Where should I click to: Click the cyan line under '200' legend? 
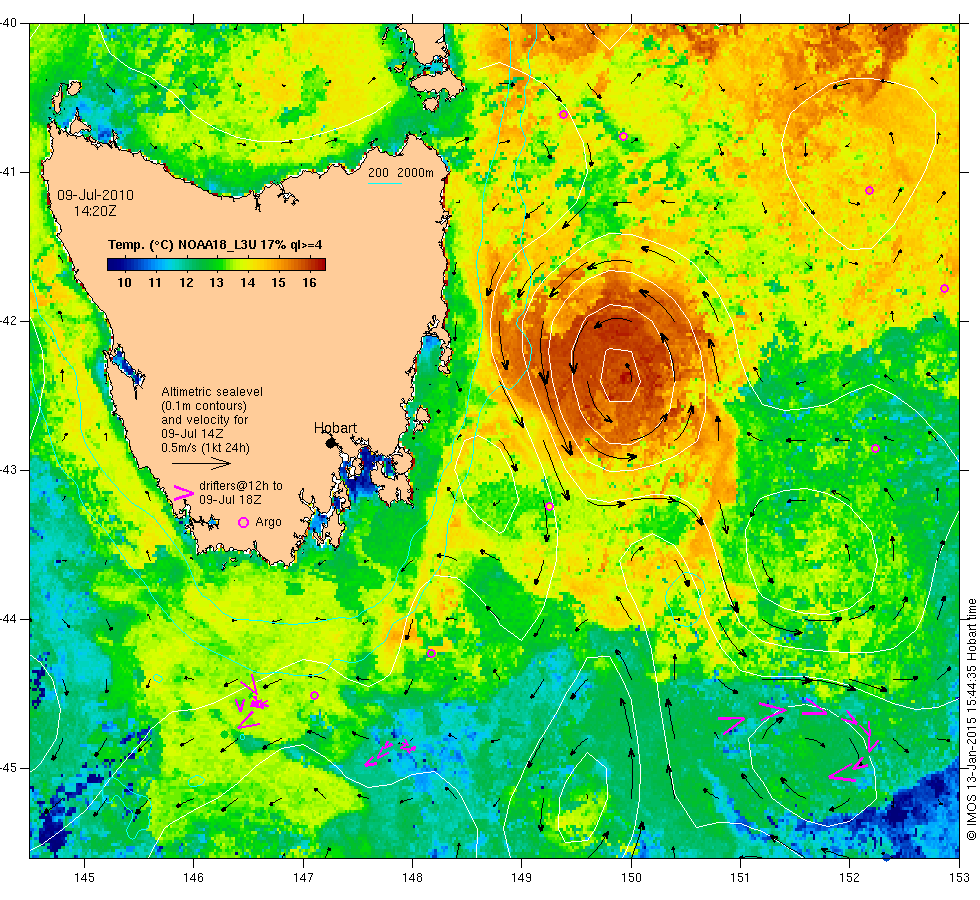pos(384,183)
